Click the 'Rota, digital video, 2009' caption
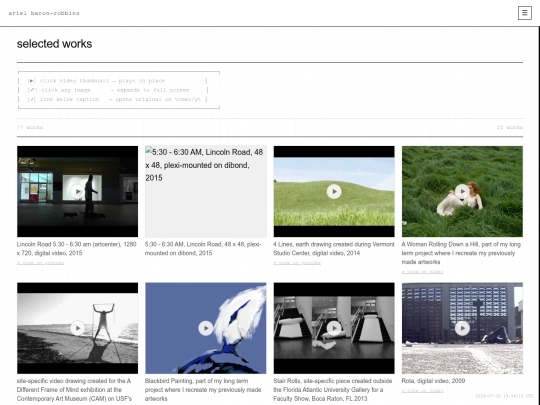Screen dimensions: 540x405 click(433, 381)
